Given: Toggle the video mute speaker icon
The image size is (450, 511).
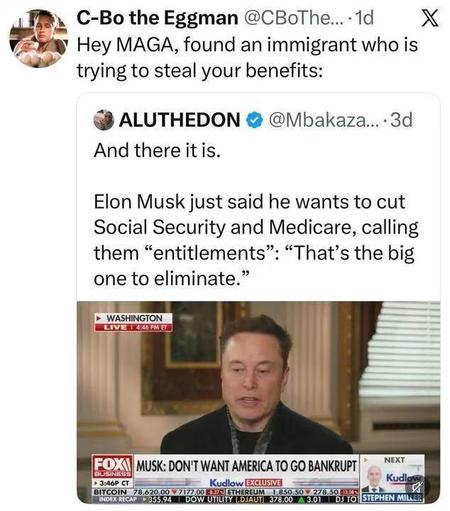Looking at the screenshot, I should (416, 488).
